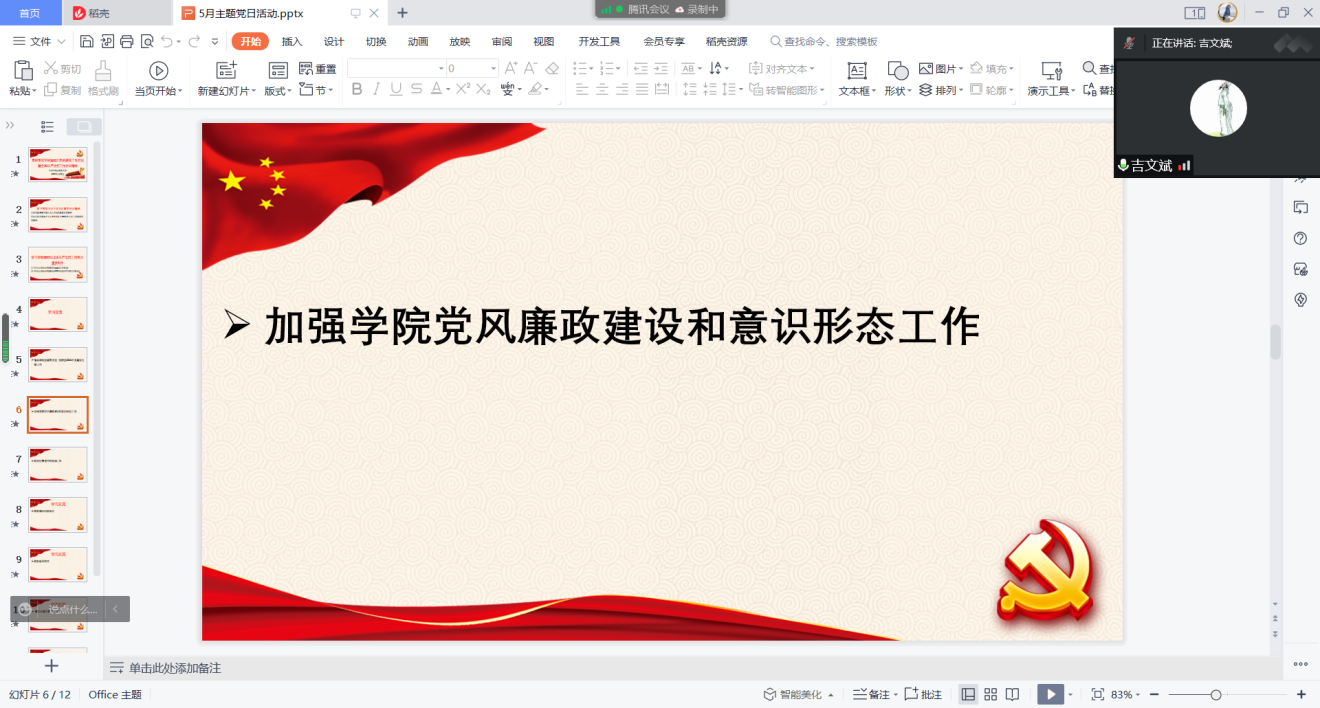Expand the 版式 layout dropdown
The width and height of the screenshot is (1320, 708).
point(277,90)
